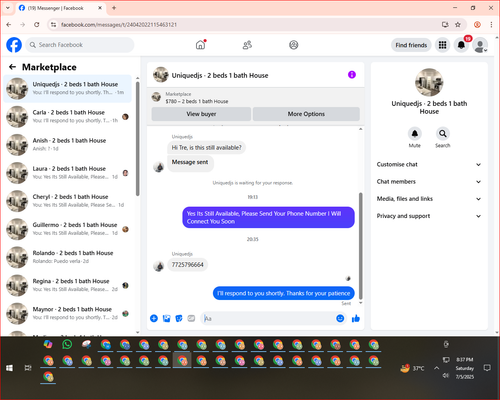Search in conversation with magnifier icon
Viewport: 500px width, 400px height.
[x=443, y=134]
